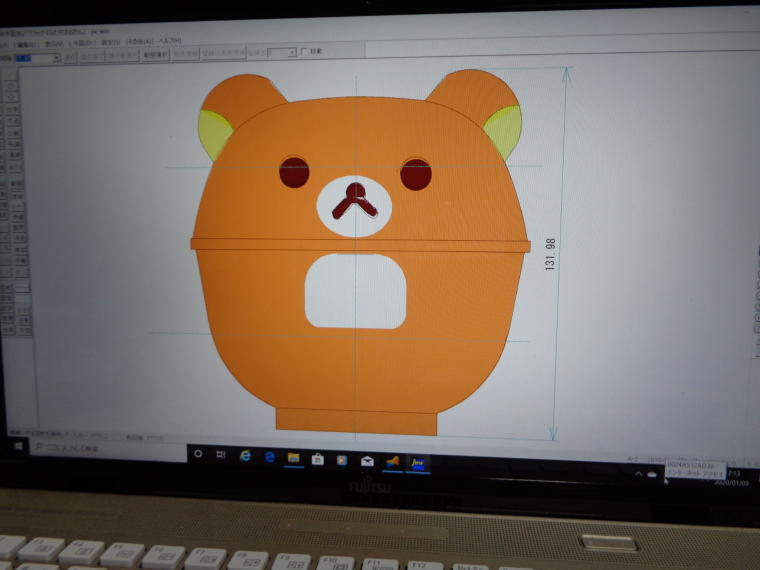
Task: Toggle the checkbox in the control bar
Action: [x=304, y=51]
